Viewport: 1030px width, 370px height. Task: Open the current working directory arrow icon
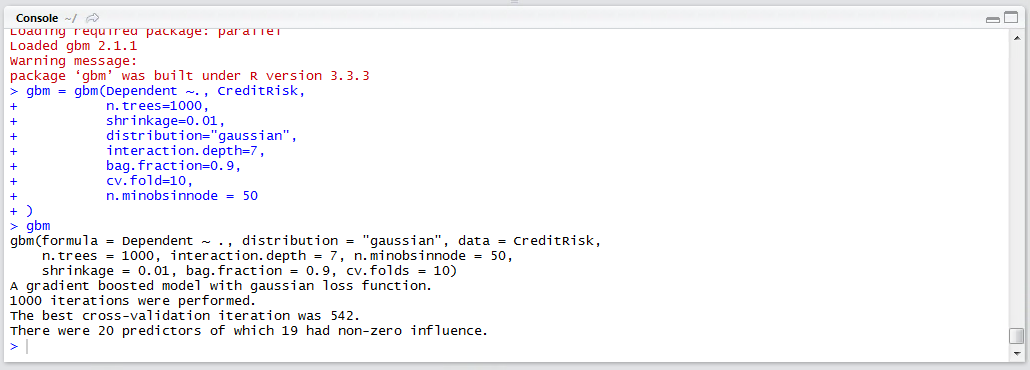93,18
